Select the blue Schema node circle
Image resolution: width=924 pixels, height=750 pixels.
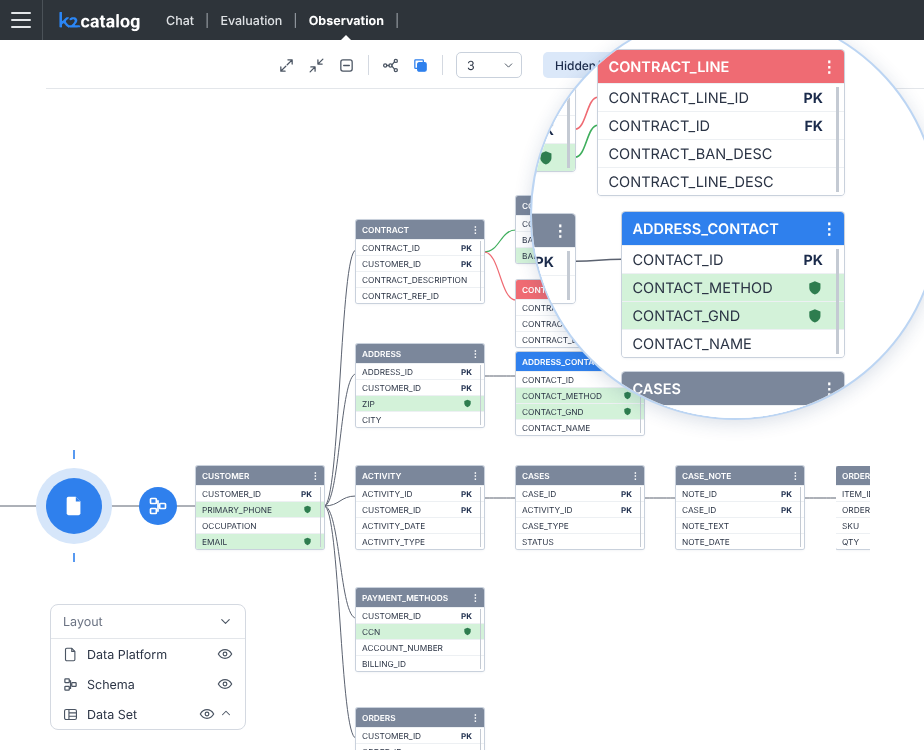tap(158, 505)
